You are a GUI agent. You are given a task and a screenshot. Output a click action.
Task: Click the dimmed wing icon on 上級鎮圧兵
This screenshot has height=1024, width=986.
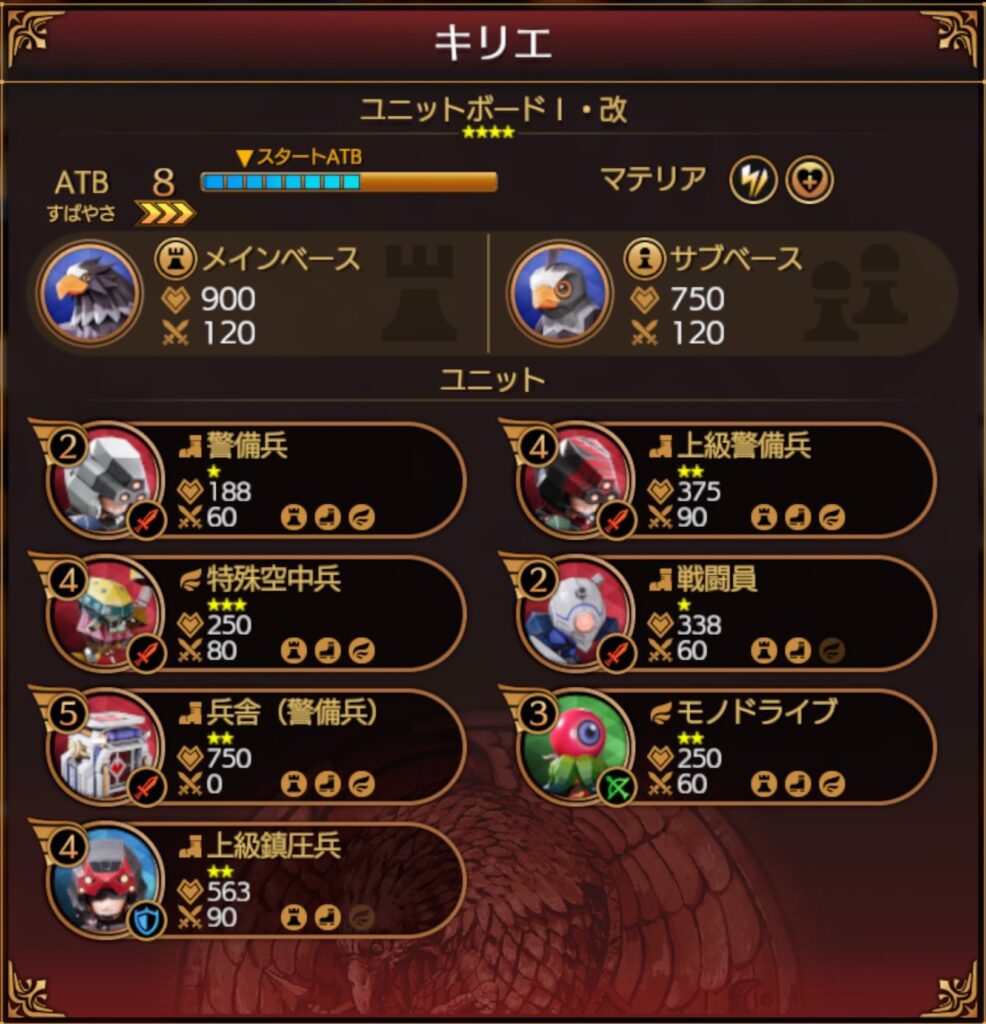click(x=362, y=918)
